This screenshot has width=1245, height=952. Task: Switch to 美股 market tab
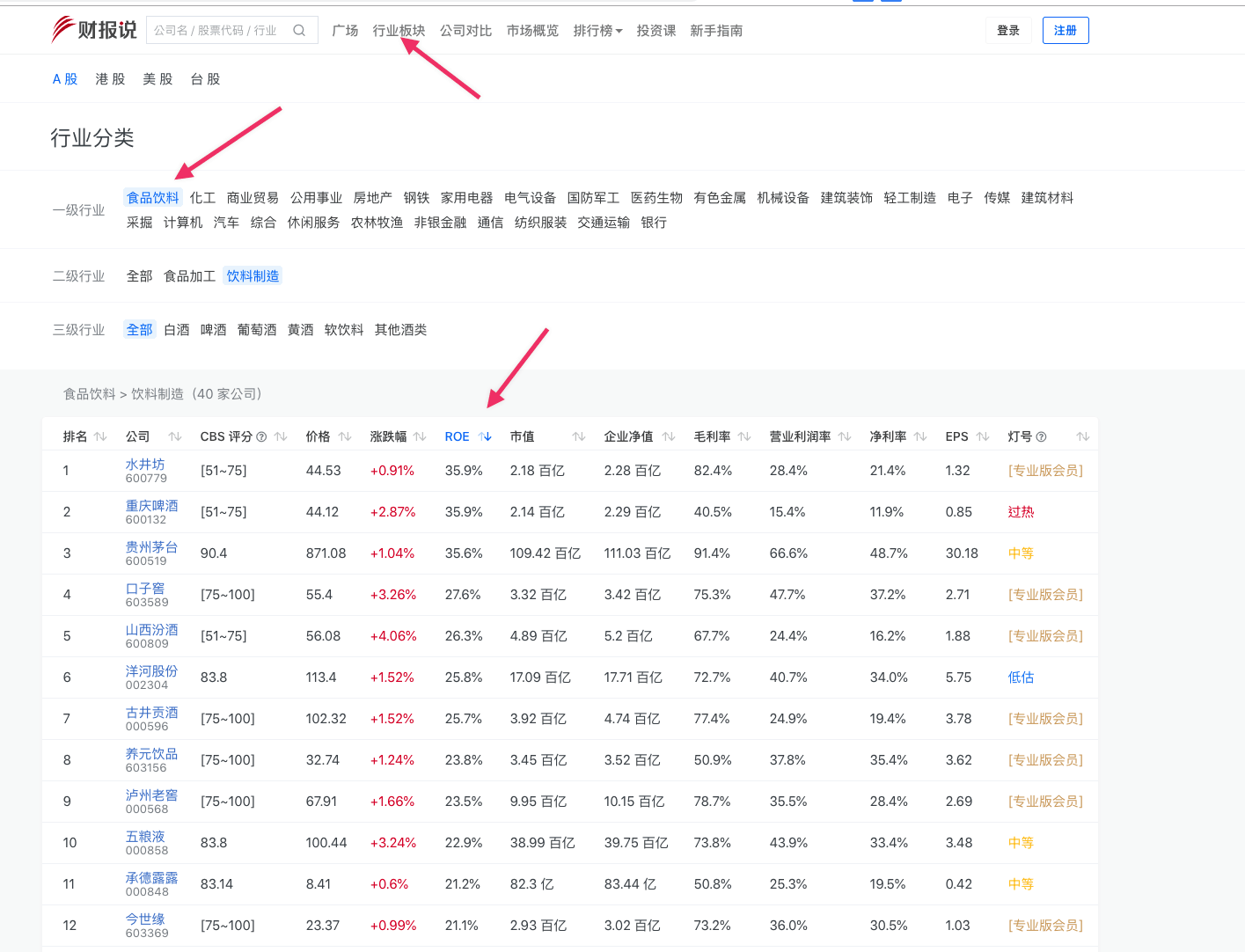tap(157, 79)
